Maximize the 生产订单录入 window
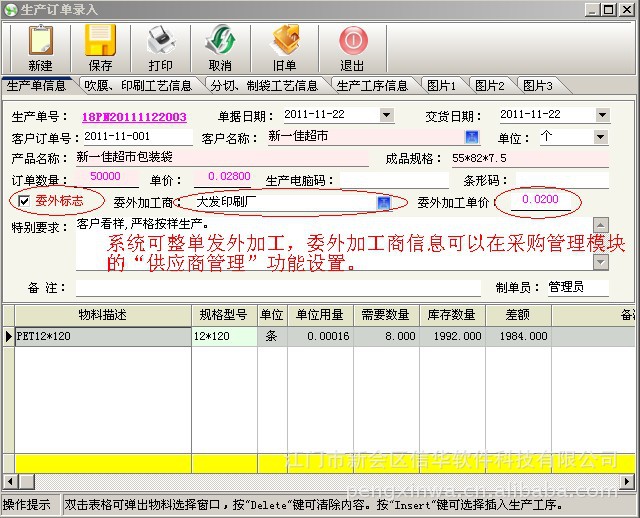Screen dimensions: 640x518 coord(609,9)
